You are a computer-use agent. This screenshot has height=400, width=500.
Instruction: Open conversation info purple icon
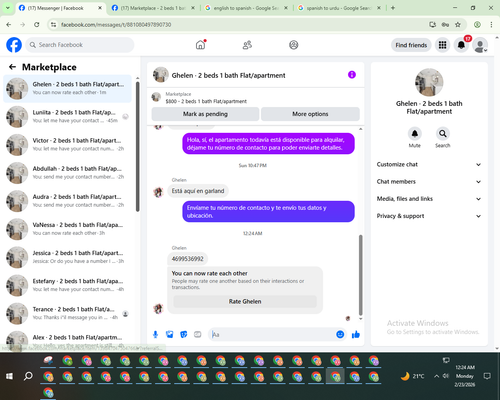pos(352,75)
